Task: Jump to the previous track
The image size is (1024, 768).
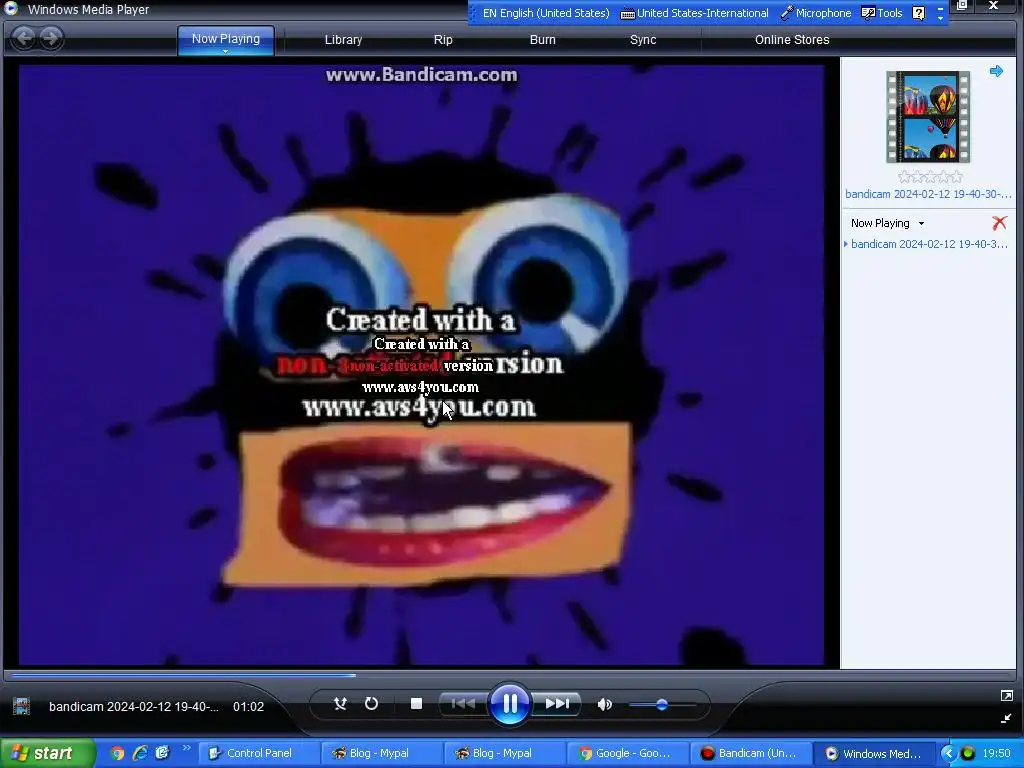Action: click(x=463, y=703)
